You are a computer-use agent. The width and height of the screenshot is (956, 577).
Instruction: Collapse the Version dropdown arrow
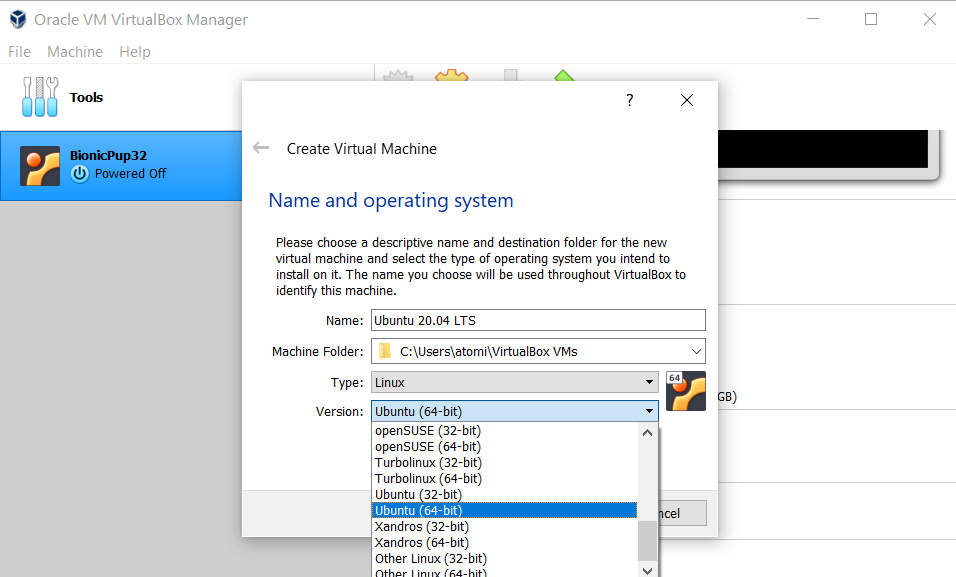coord(649,411)
